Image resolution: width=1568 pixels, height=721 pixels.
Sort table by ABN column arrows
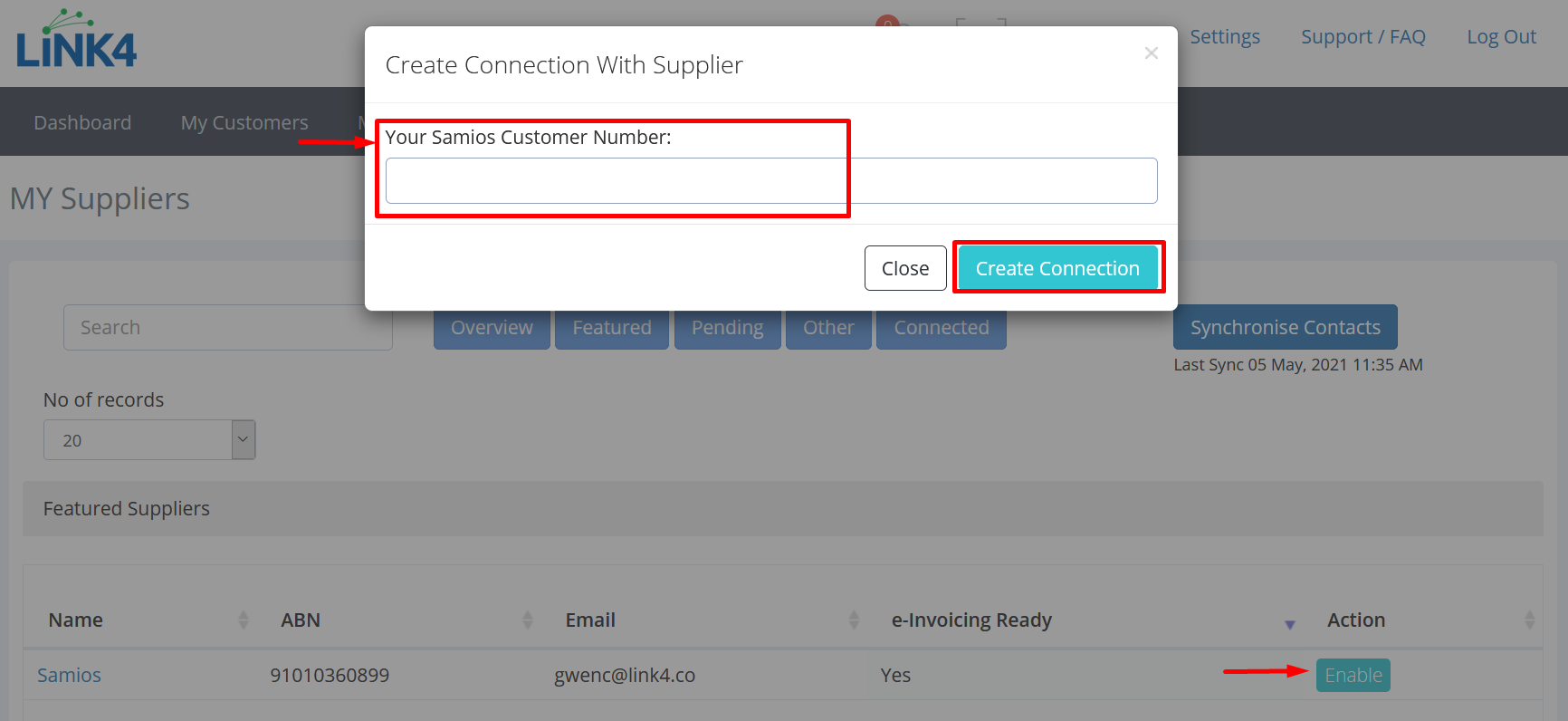point(528,620)
